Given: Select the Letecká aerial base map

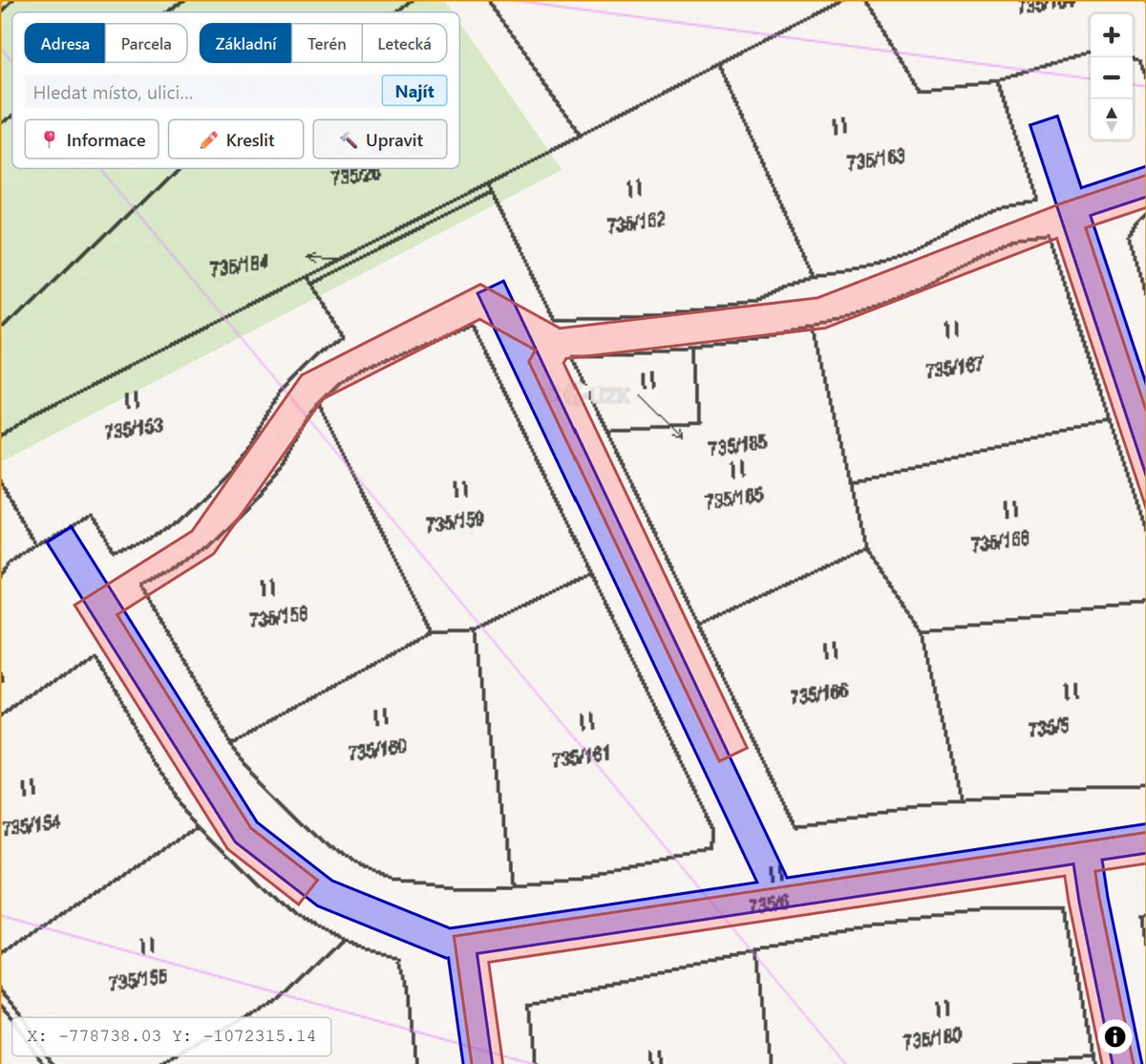Looking at the screenshot, I should coord(404,44).
